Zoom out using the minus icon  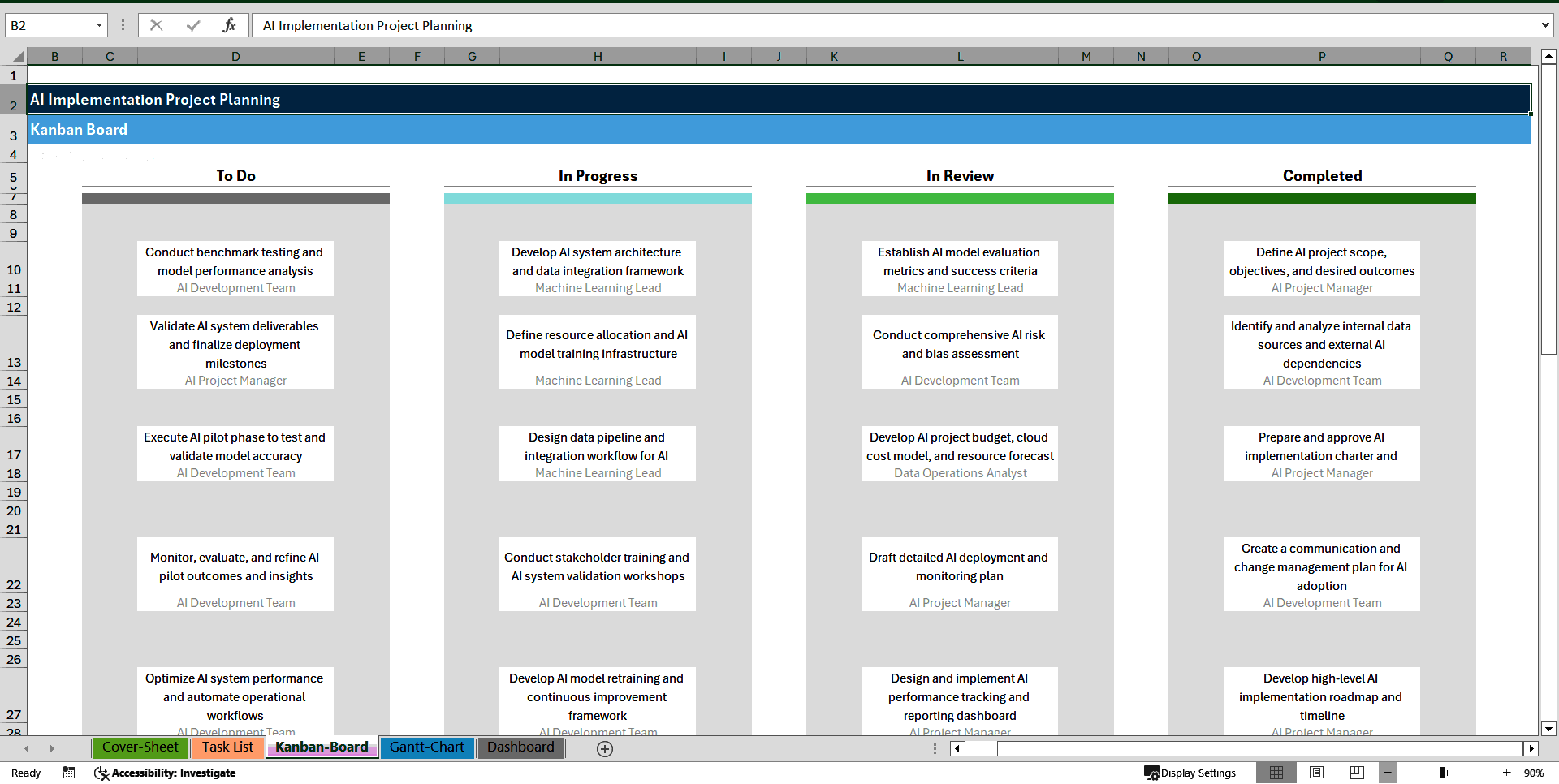[1388, 773]
